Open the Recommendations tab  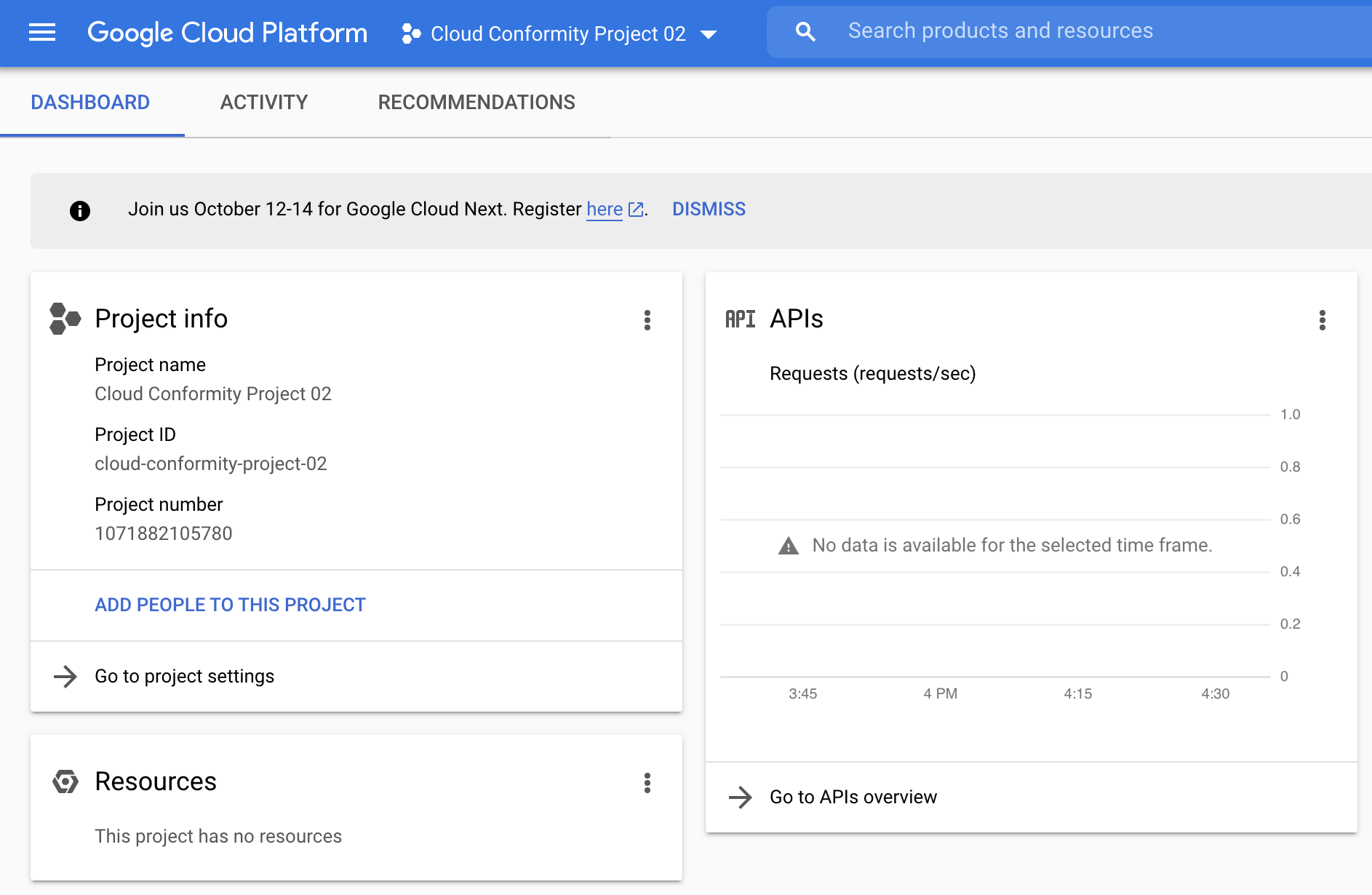pos(476,103)
